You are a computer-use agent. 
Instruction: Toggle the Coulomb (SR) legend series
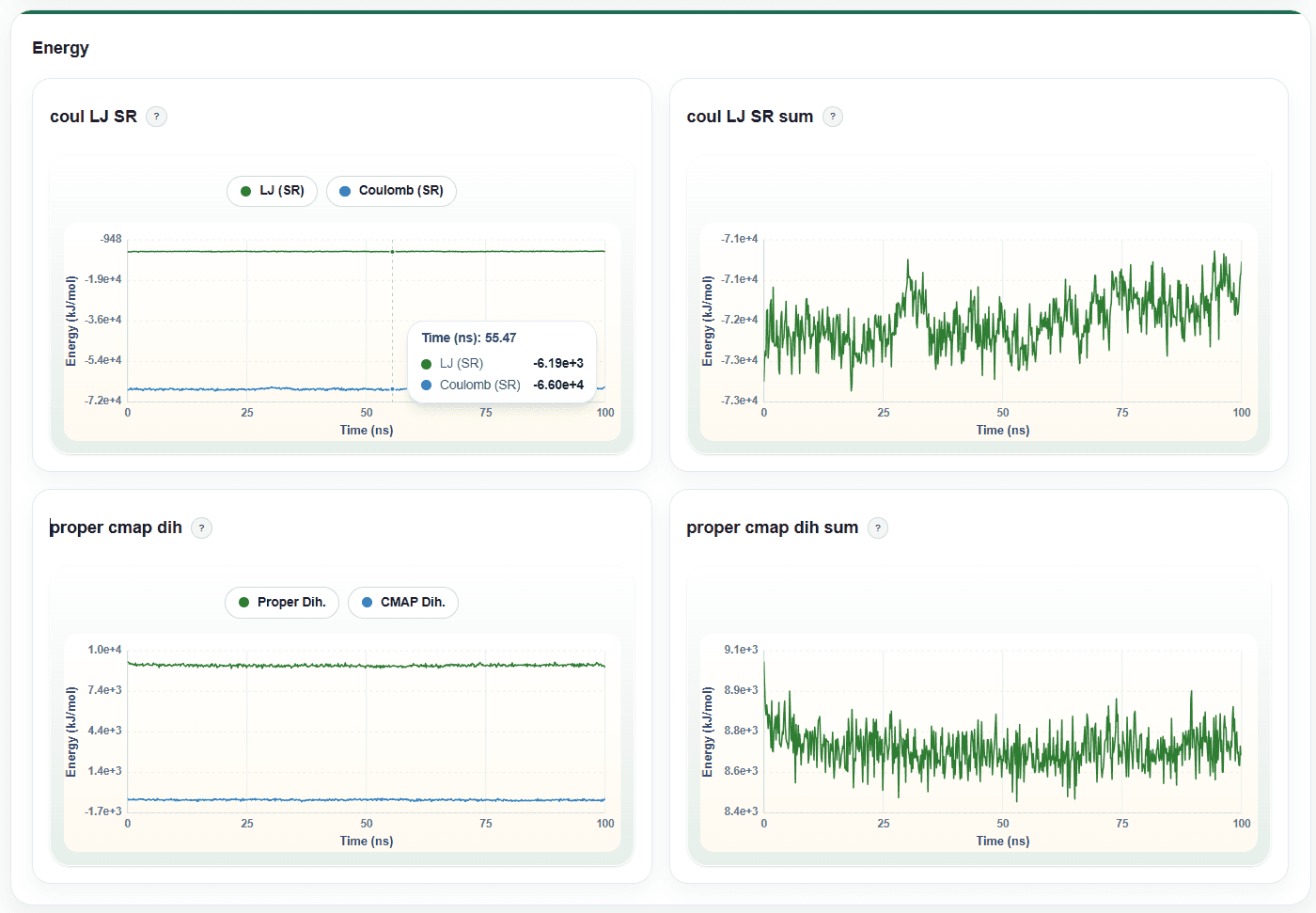coord(391,191)
